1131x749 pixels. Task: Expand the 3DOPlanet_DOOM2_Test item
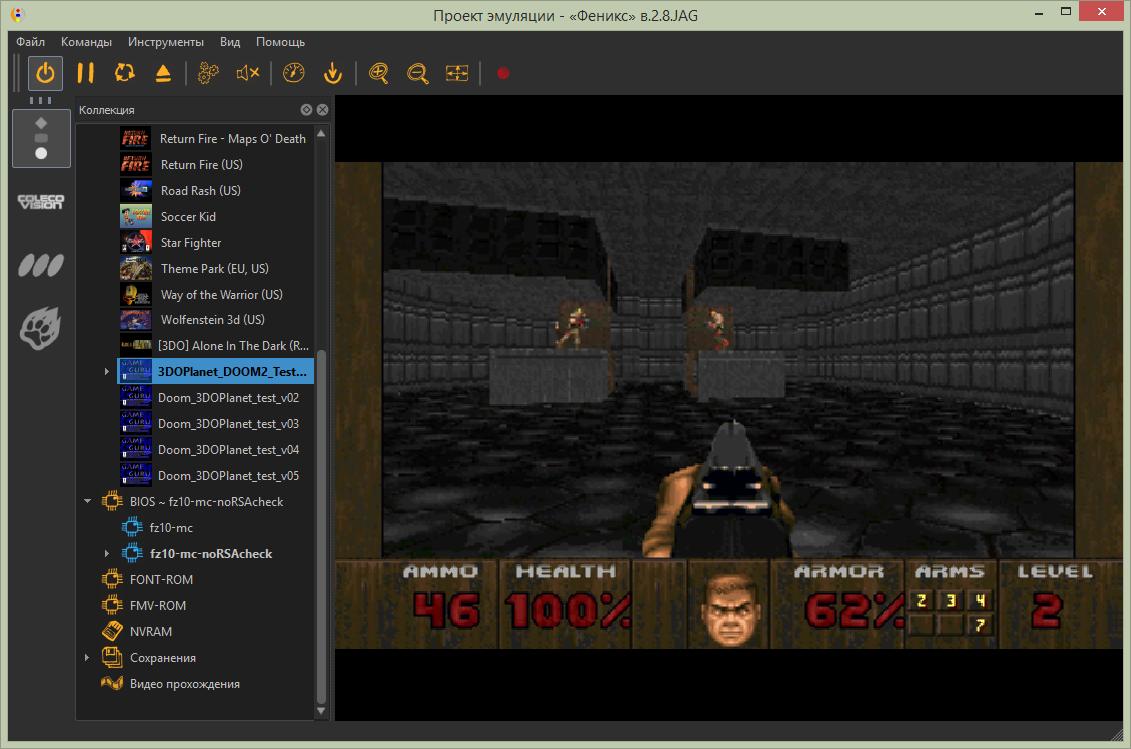107,372
